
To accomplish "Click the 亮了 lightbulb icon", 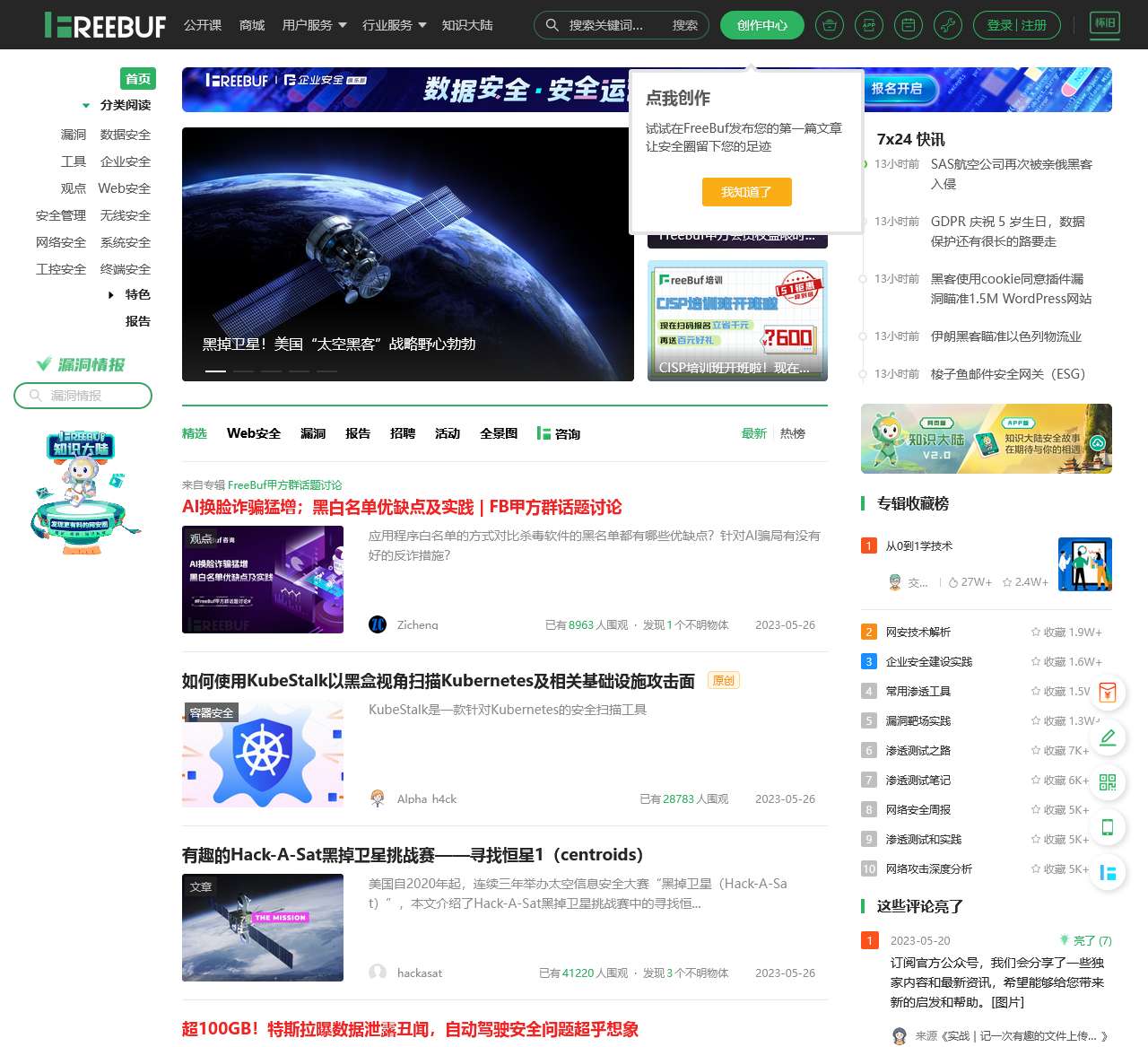I will click(x=1065, y=940).
